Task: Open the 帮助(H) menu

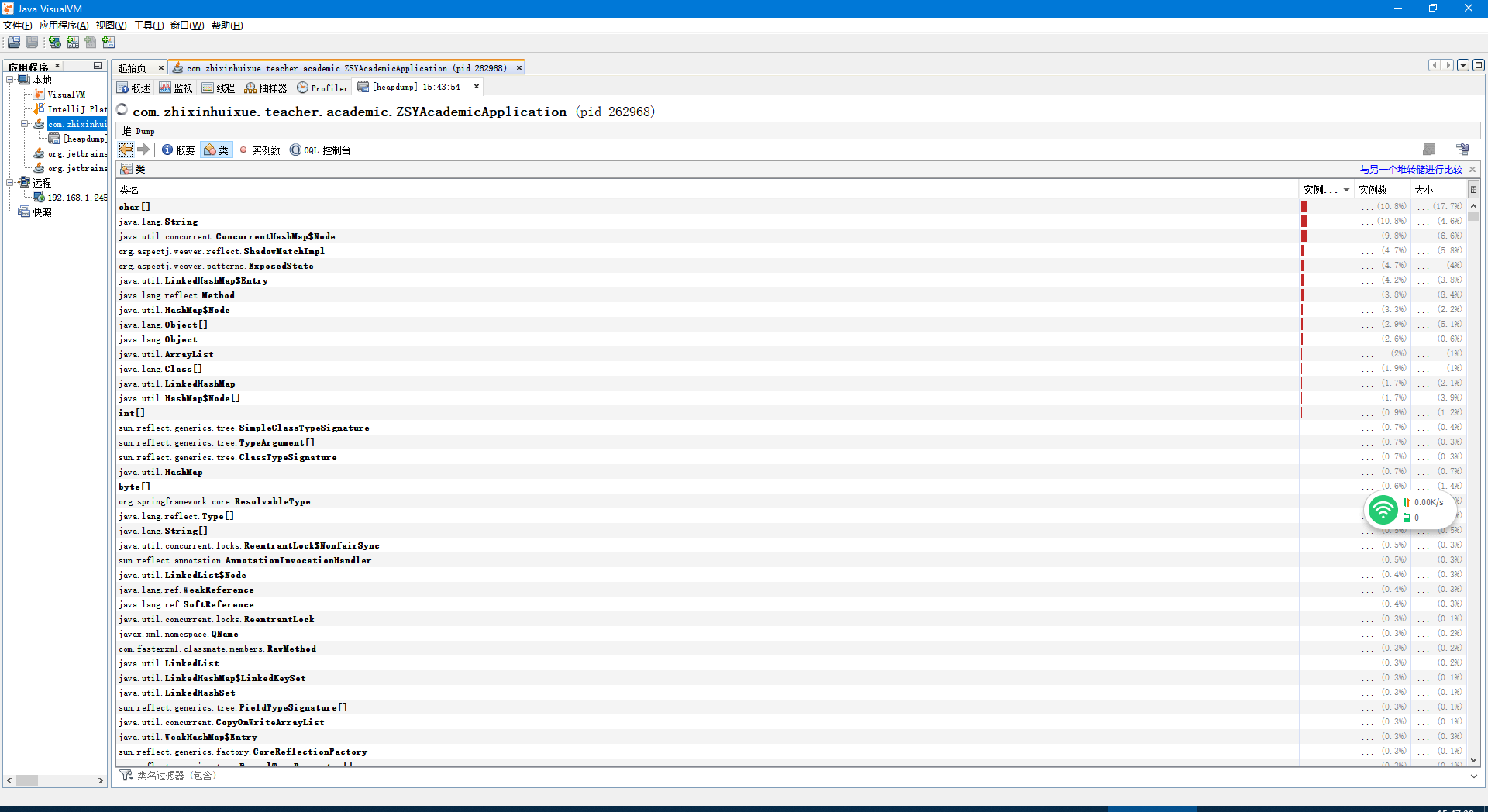Action: (227, 26)
